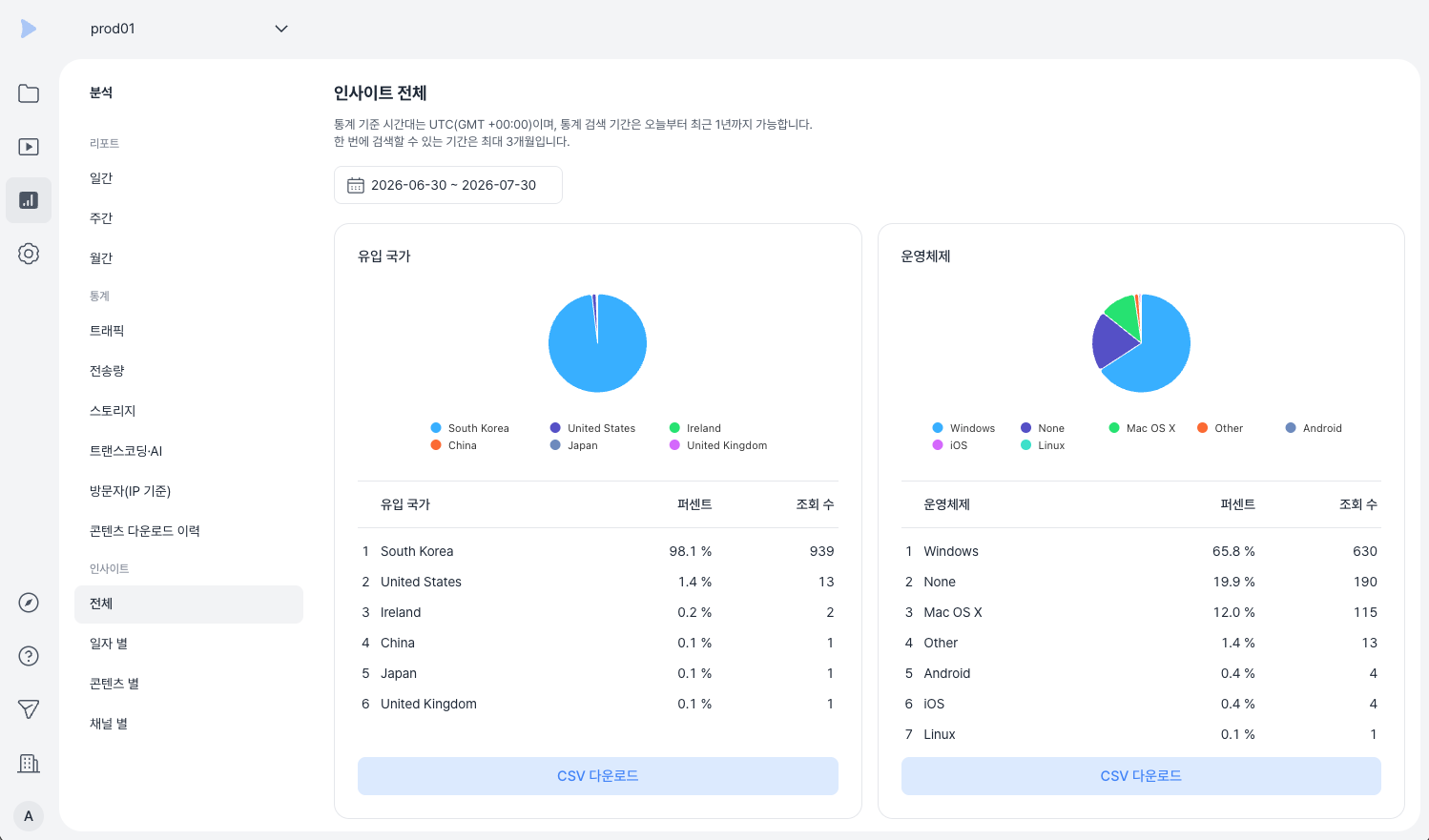Screen dimensions: 1429x840
Task: Download CSV for 운영체제 table
Action: point(1141,776)
